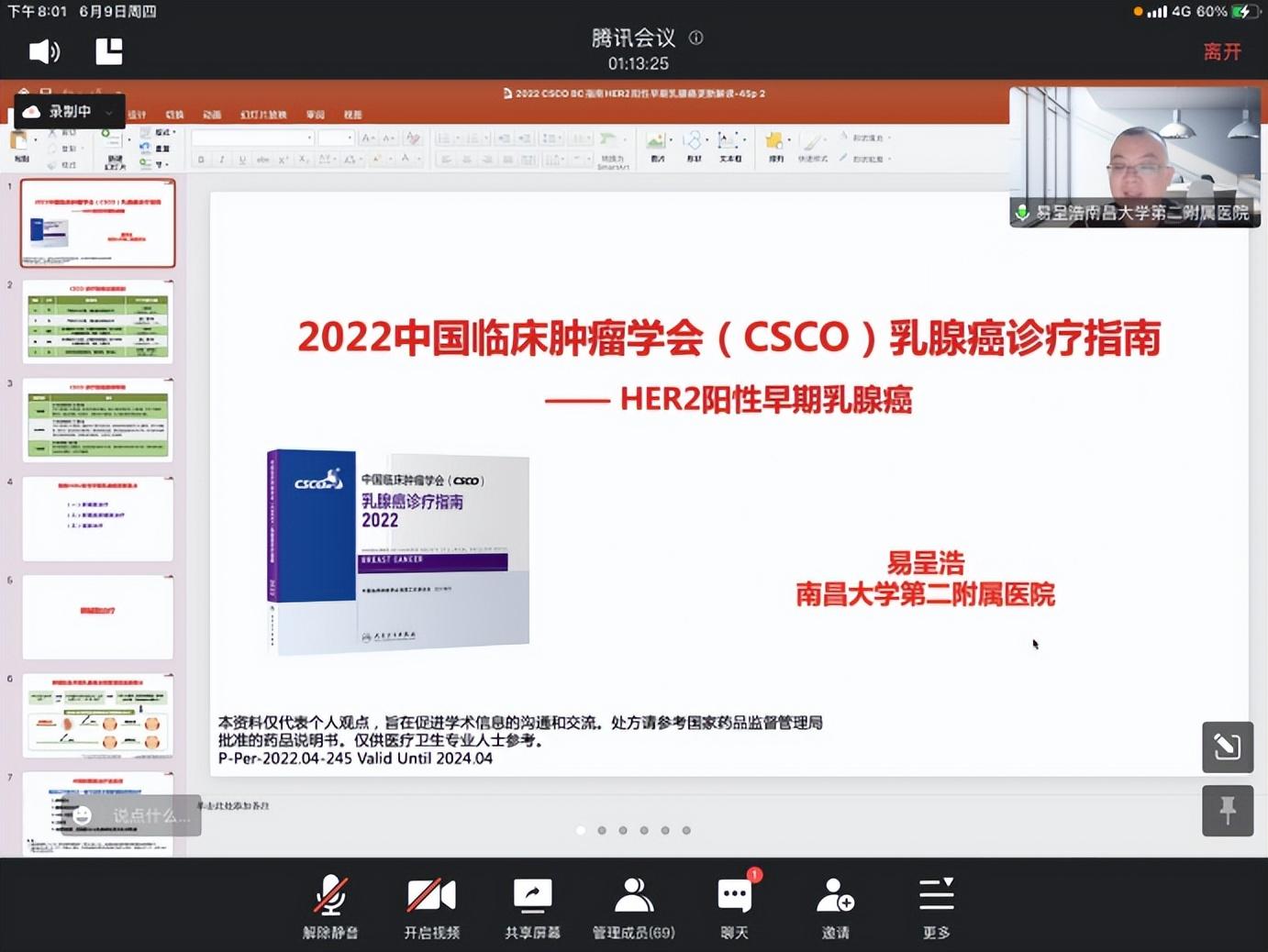Leave the meeting via 离开
Screen dimensions: 1268x952
pos(1222,51)
